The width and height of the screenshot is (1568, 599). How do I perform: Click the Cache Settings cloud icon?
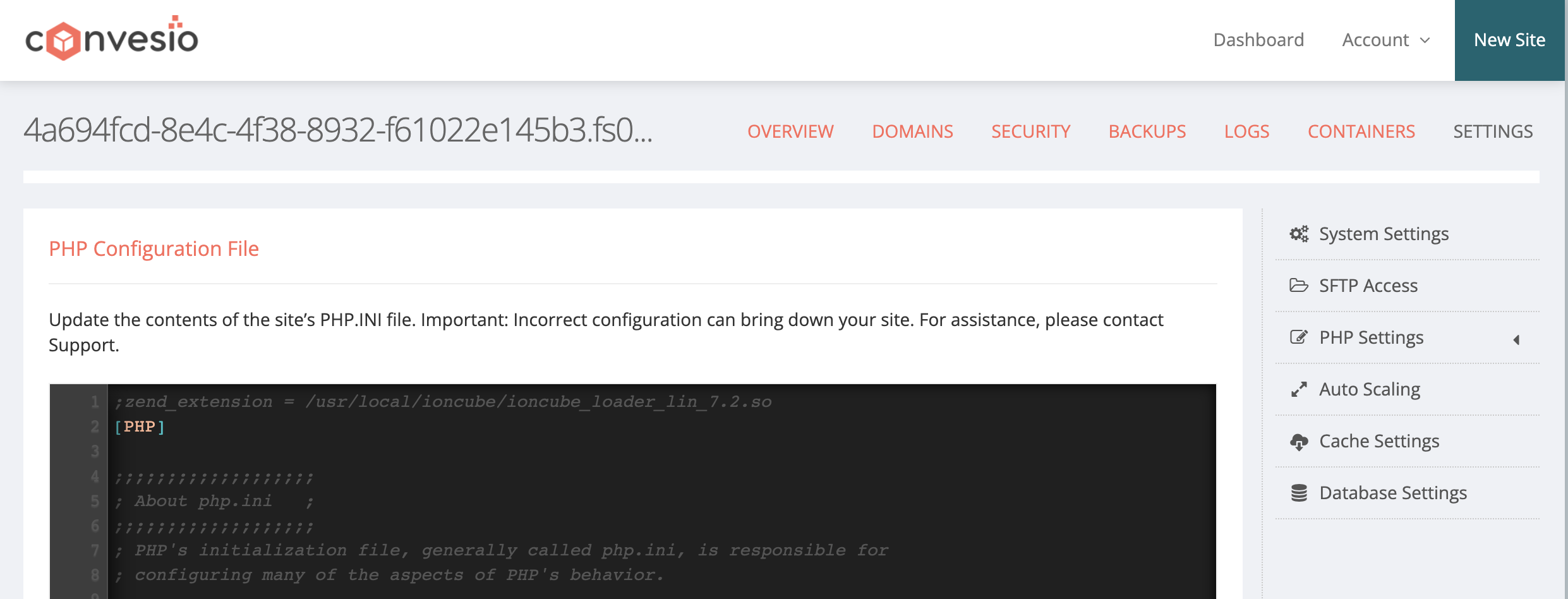click(x=1299, y=442)
